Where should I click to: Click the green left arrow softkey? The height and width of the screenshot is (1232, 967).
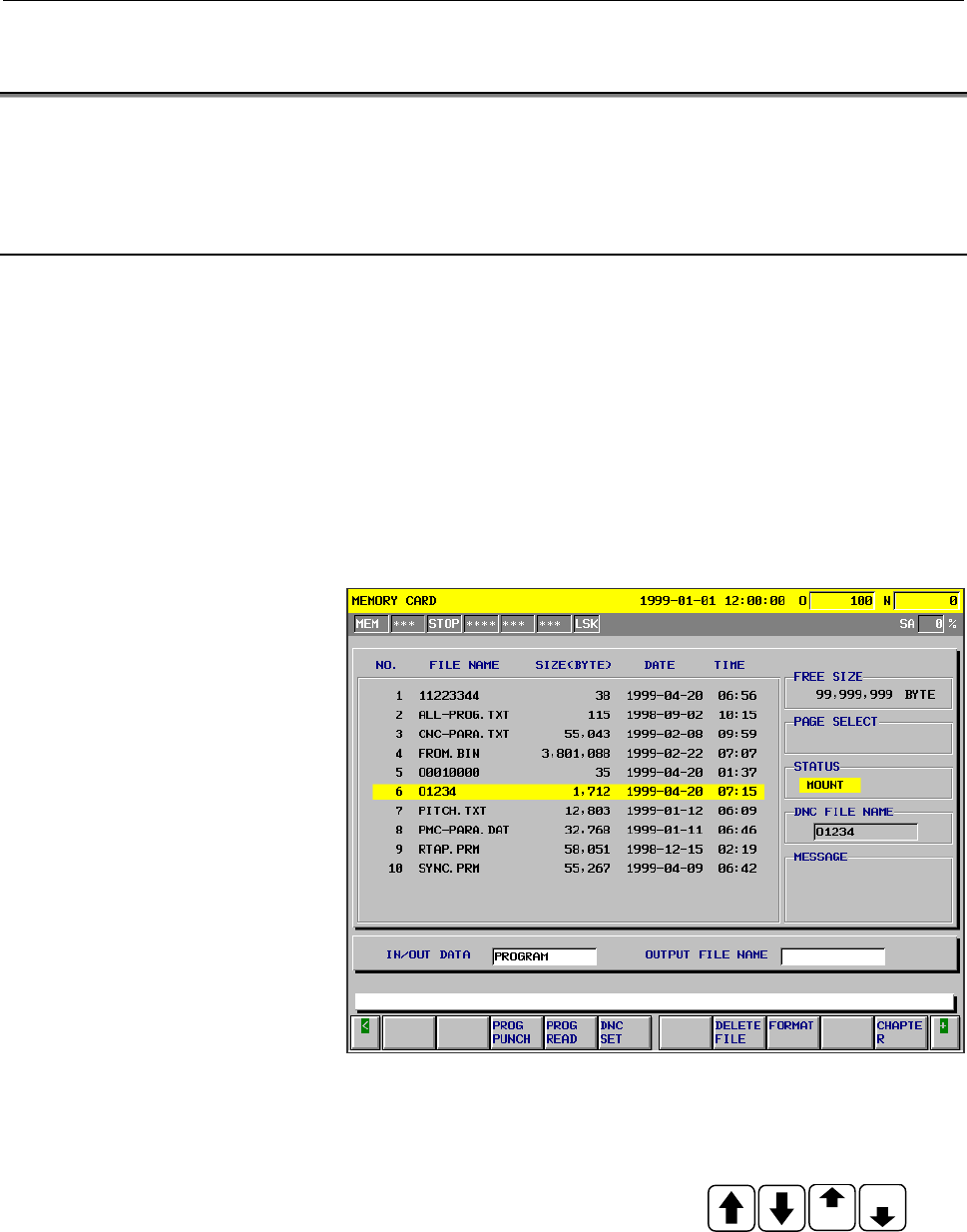(365, 1032)
